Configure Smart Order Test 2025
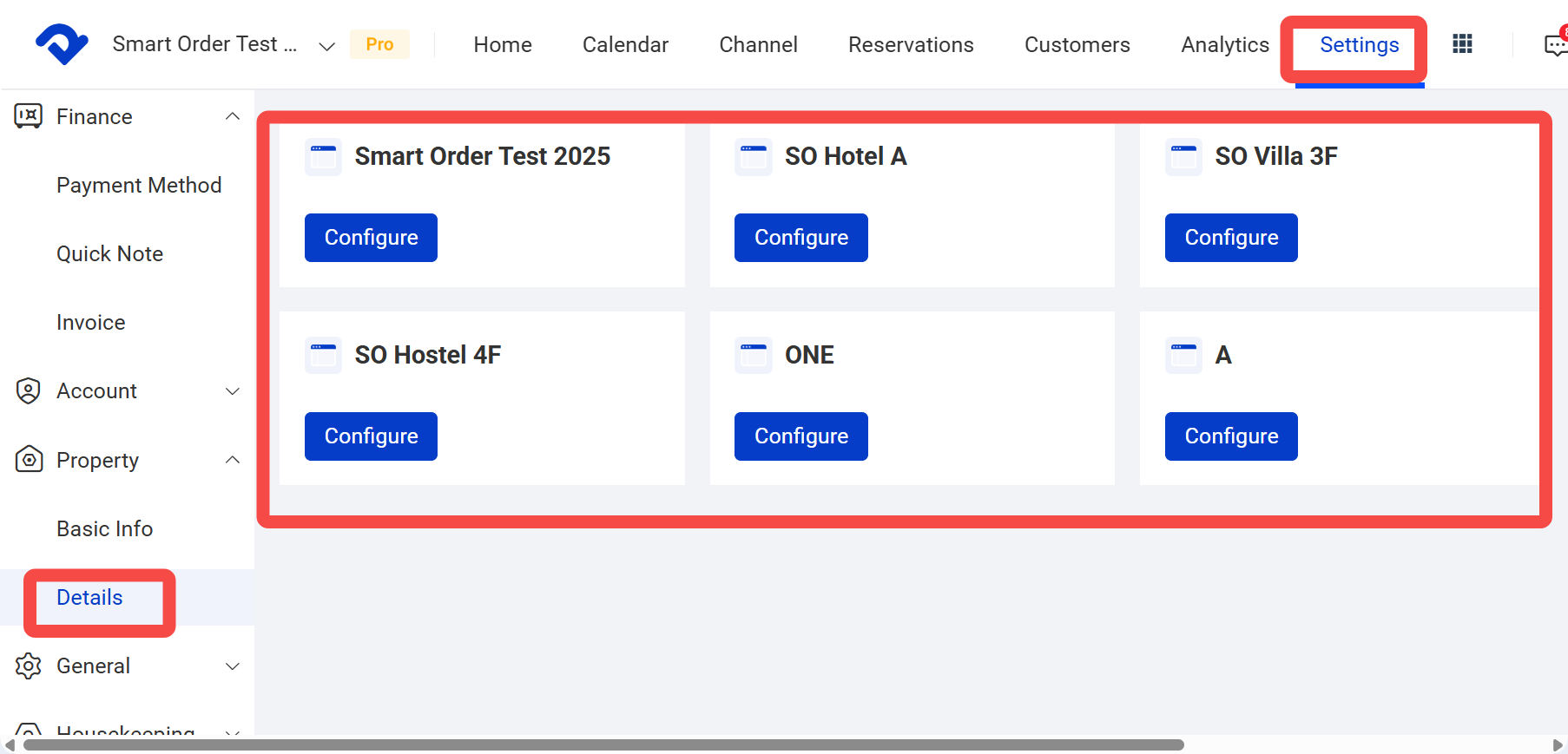 [x=371, y=238]
